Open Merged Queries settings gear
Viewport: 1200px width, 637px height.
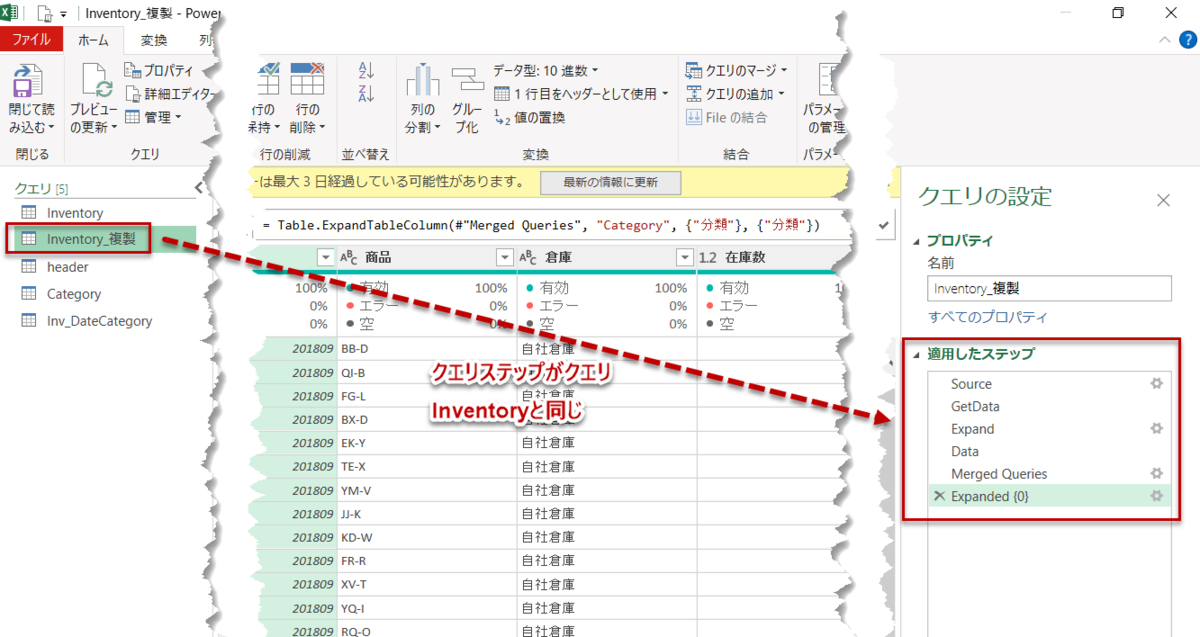tap(1157, 474)
